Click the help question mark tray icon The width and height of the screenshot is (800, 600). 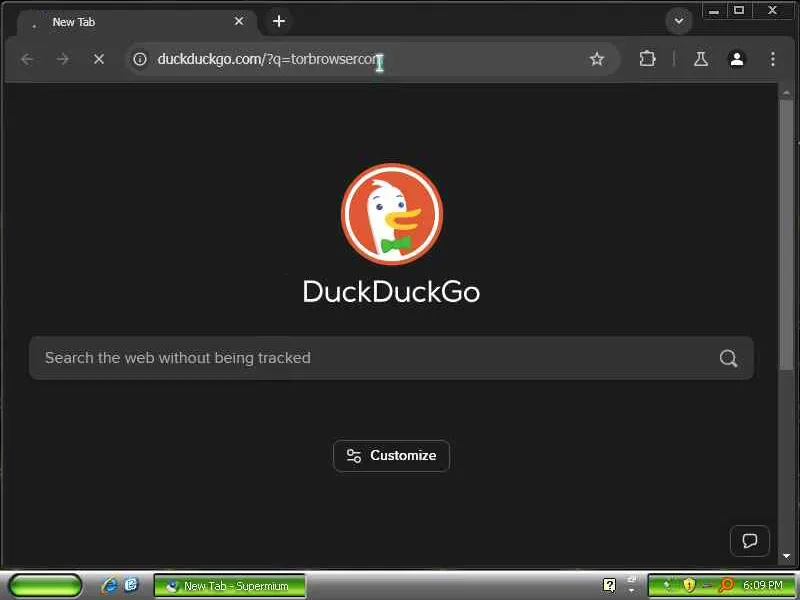tap(609, 585)
